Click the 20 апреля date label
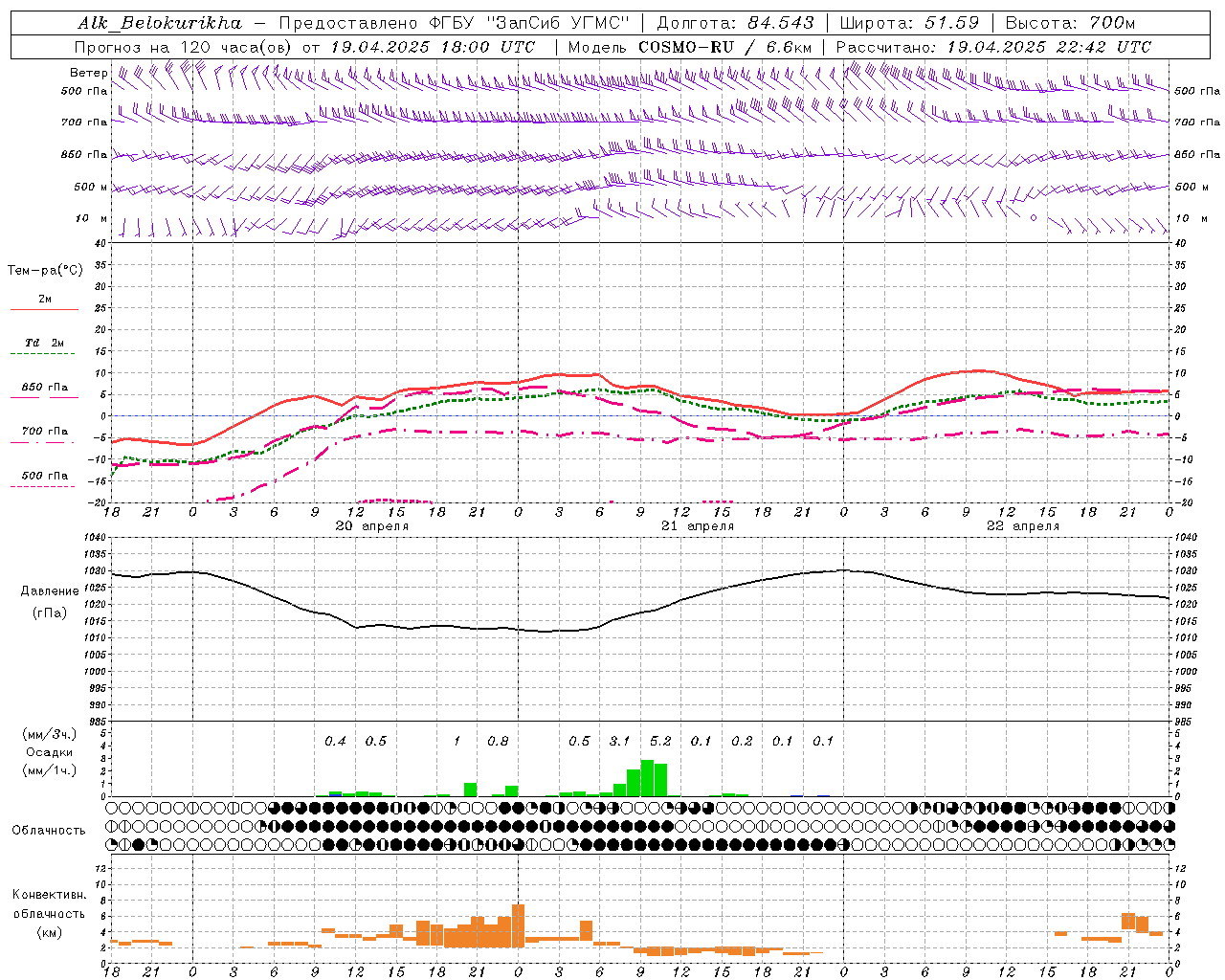This screenshot has width=1225, height=980. click(371, 526)
